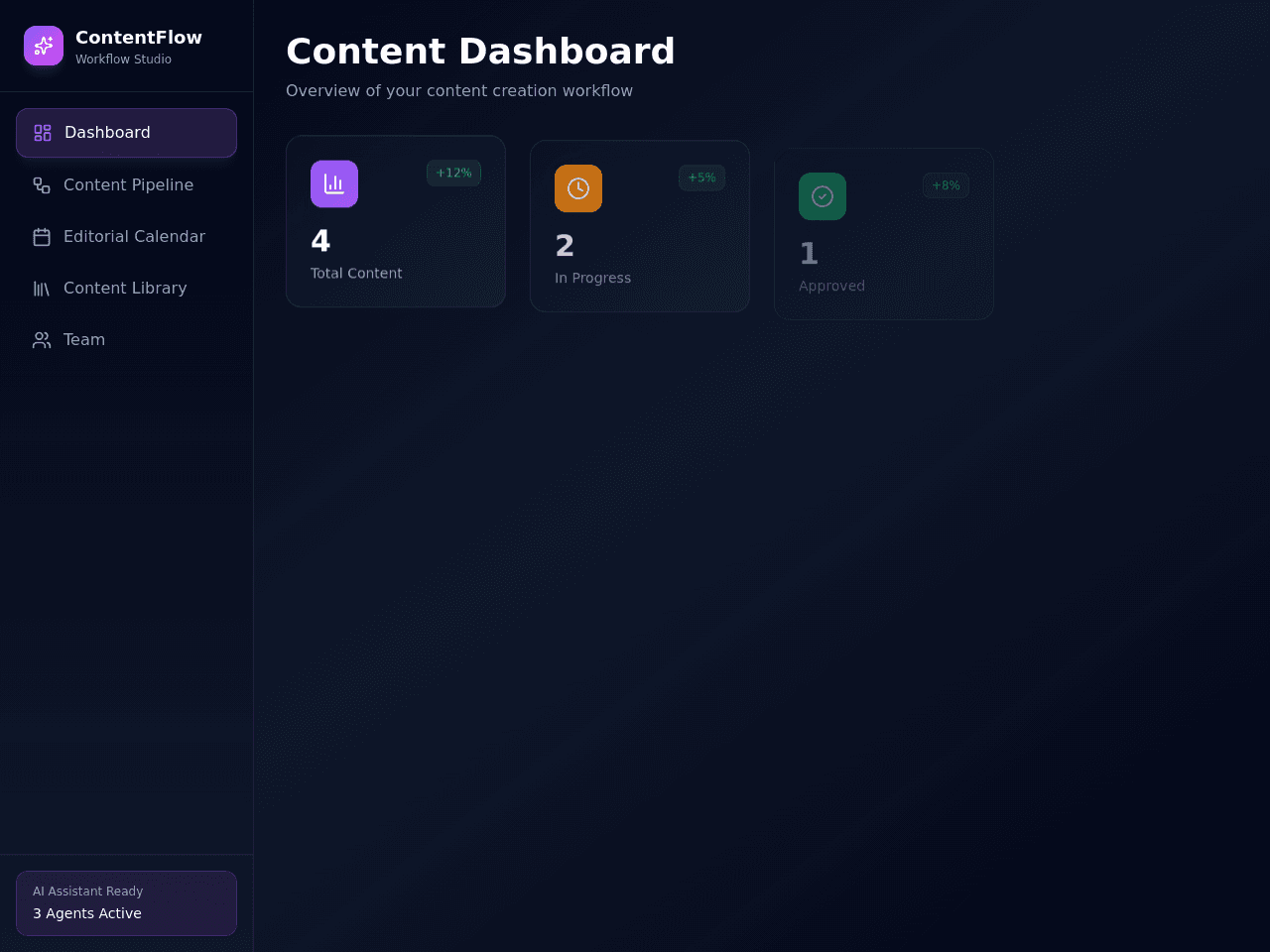Click the Content Pipeline workflow icon
Image resolution: width=1270 pixels, height=952 pixels.
[42, 185]
